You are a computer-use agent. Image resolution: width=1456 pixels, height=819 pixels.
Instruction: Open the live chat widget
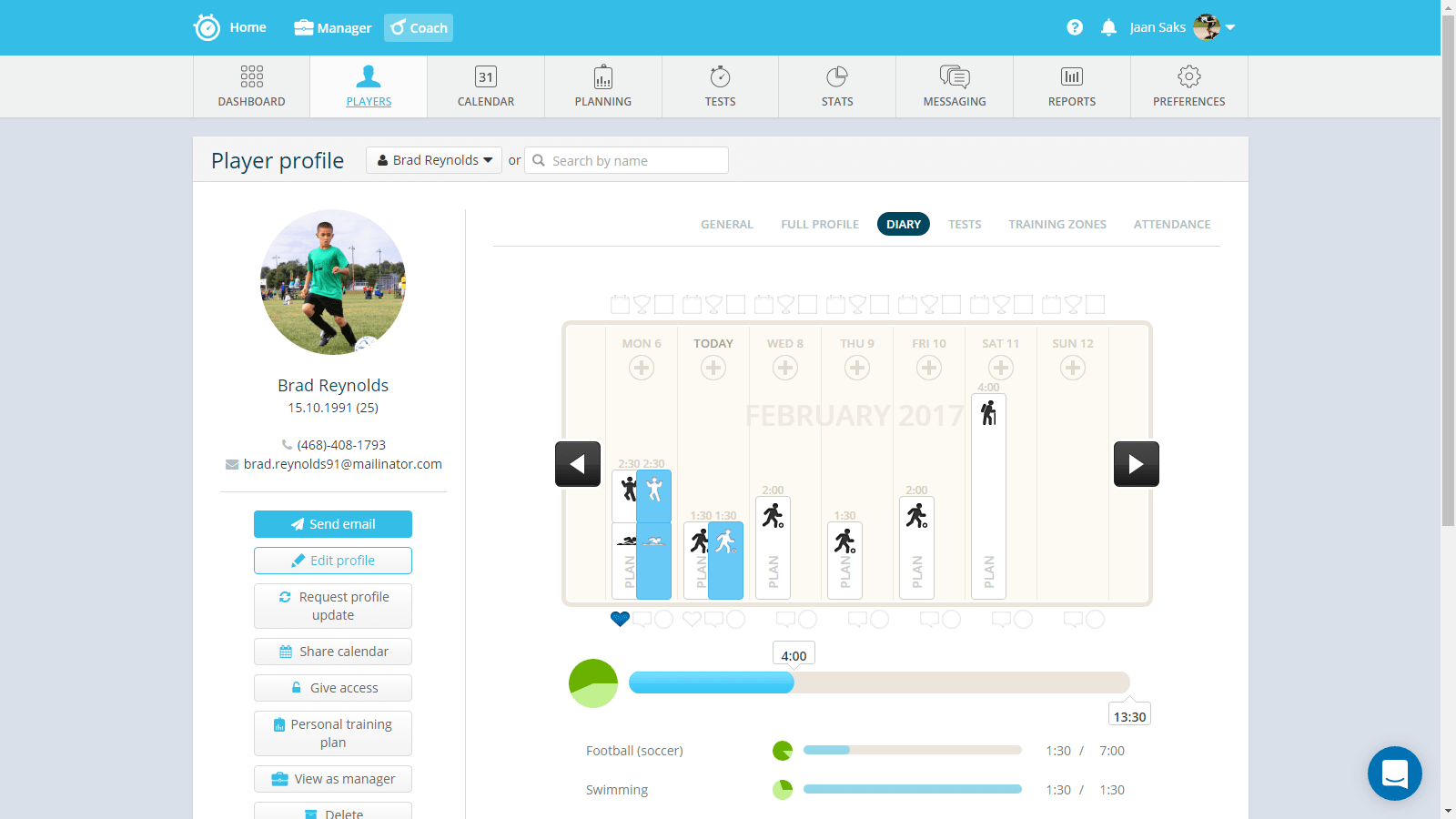click(1394, 773)
